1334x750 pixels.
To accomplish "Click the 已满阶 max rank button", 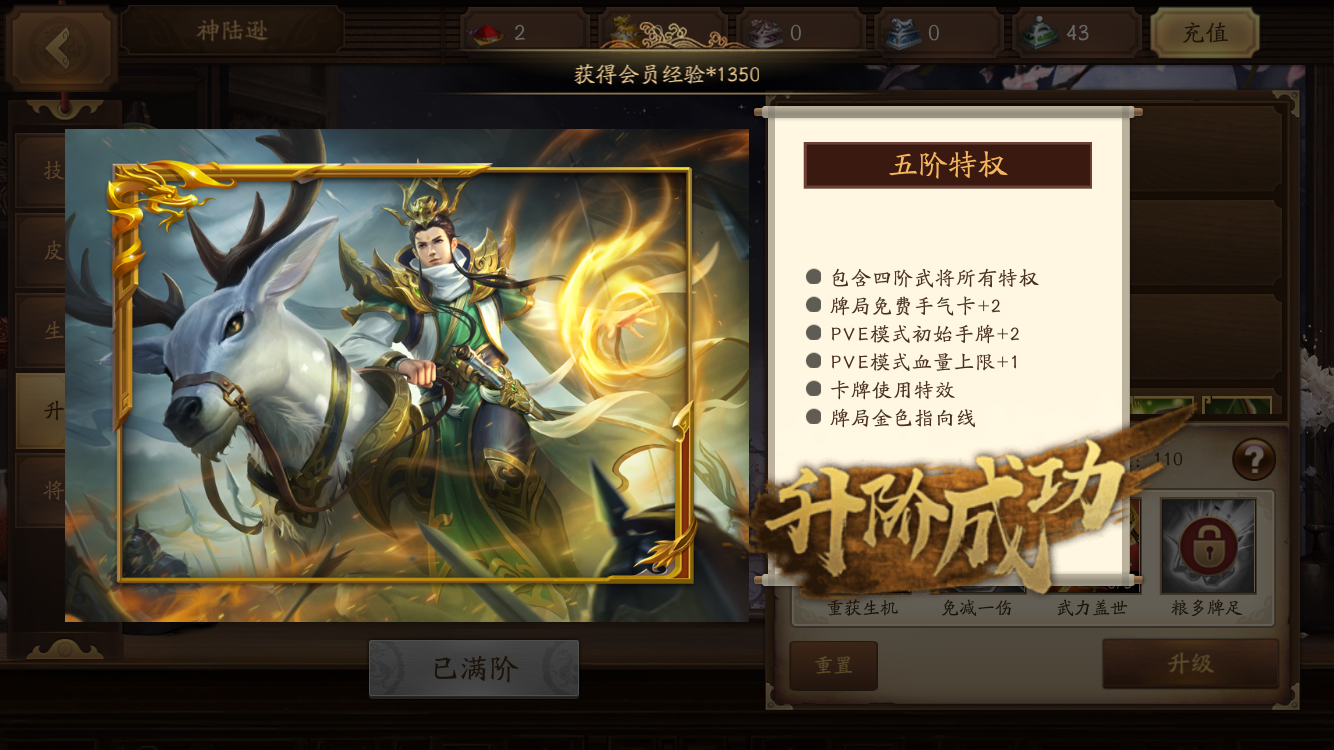I will point(474,668).
